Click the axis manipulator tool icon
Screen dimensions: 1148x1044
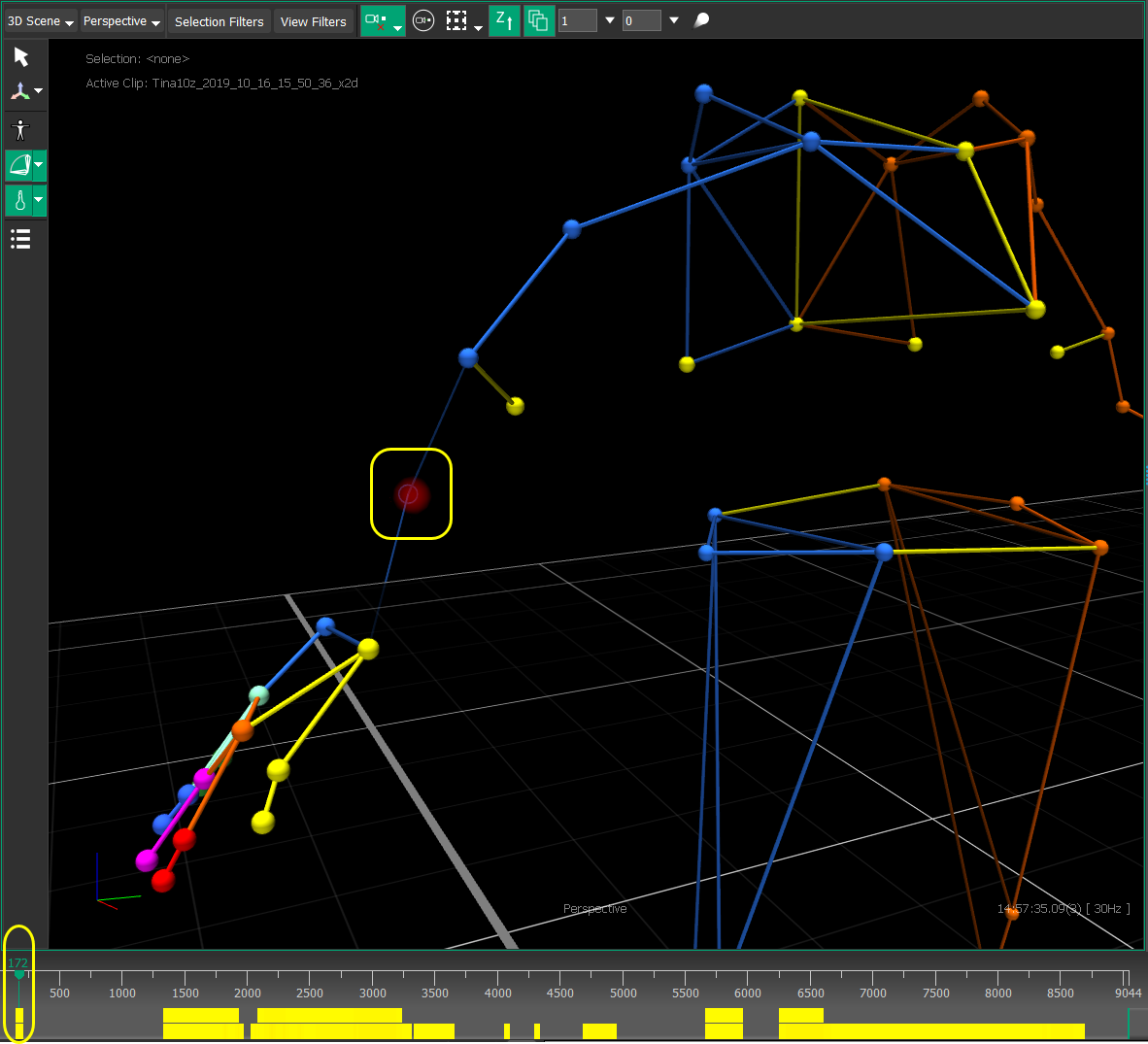(x=19, y=92)
